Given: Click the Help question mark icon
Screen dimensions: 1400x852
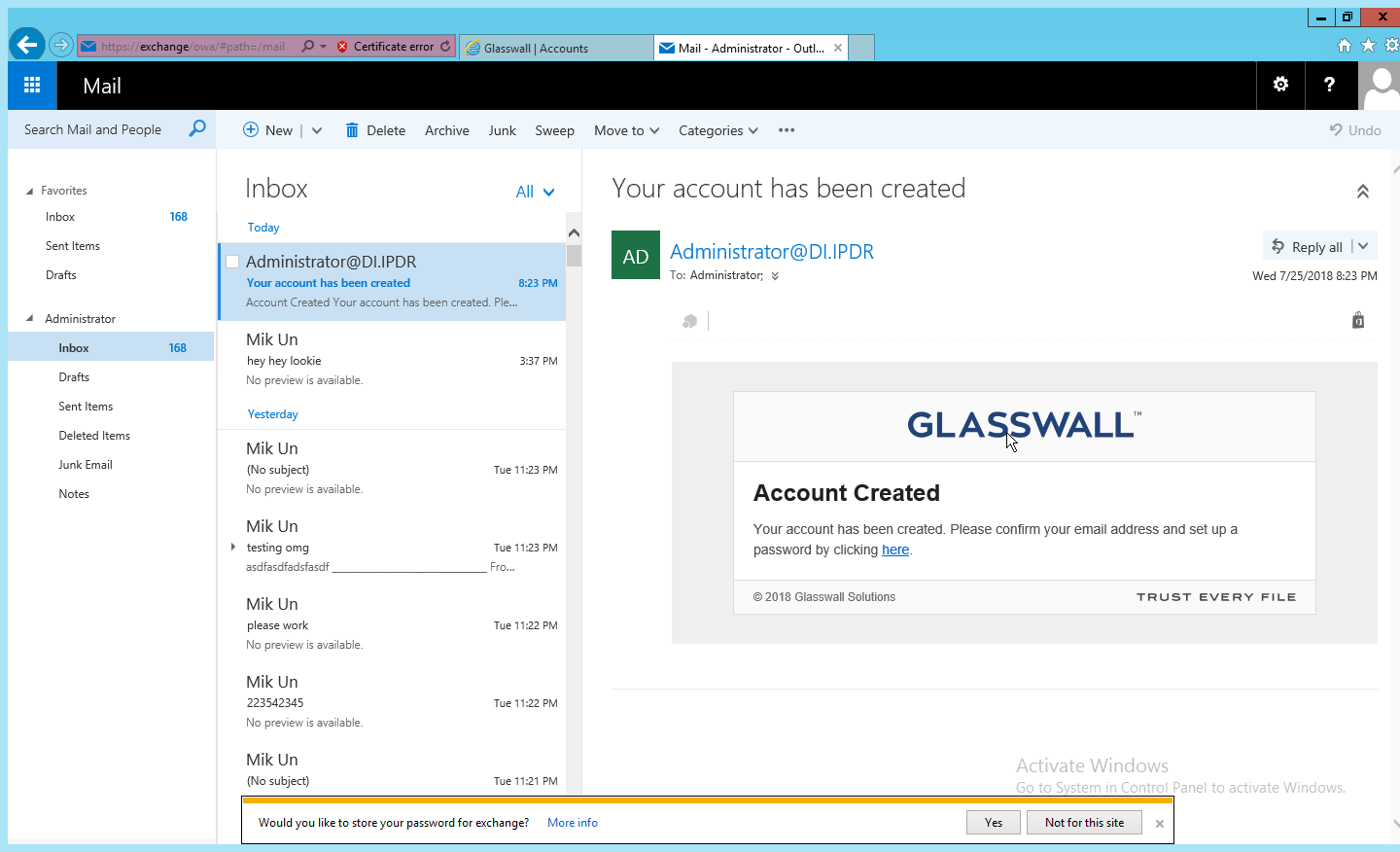Looking at the screenshot, I should tap(1329, 85).
